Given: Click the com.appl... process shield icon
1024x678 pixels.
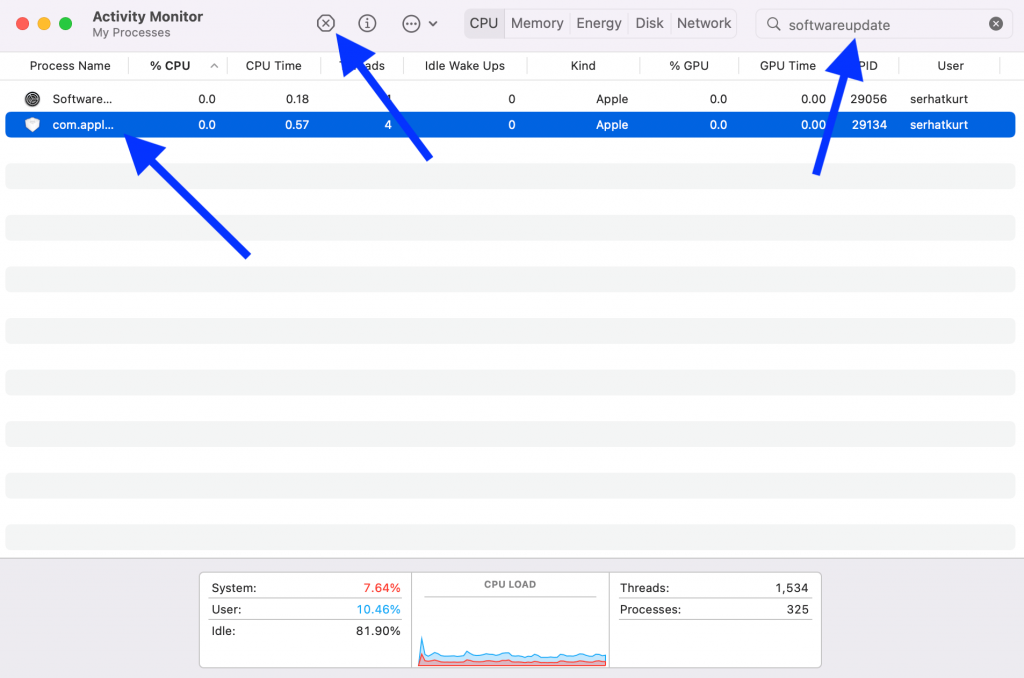Looking at the screenshot, I should (x=32, y=125).
